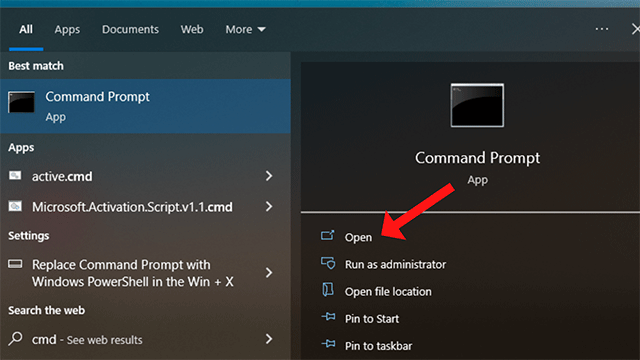Click the Open action icon
This screenshot has width=640, height=360.
tap(327, 236)
